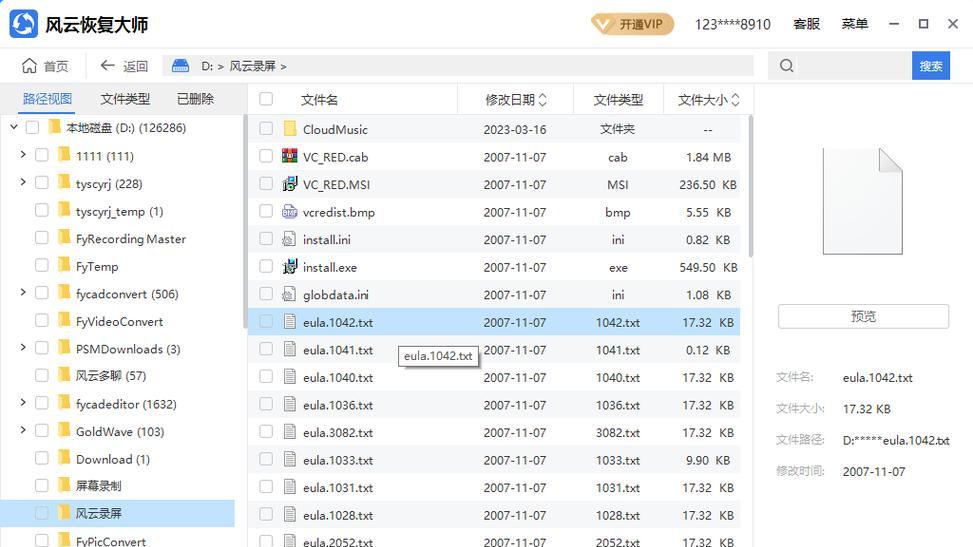973x547 pixels.
Task: Click the file preview thumbnail placeholder
Action: click(x=863, y=201)
